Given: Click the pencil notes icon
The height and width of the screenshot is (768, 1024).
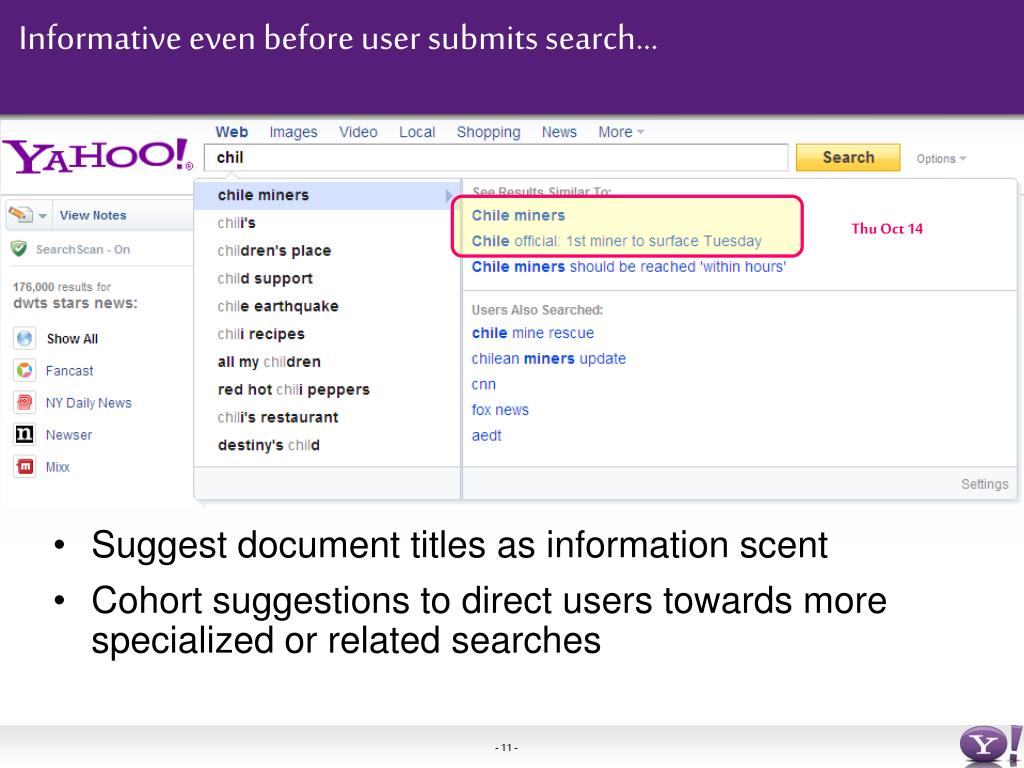Looking at the screenshot, I should coord(20,214).
